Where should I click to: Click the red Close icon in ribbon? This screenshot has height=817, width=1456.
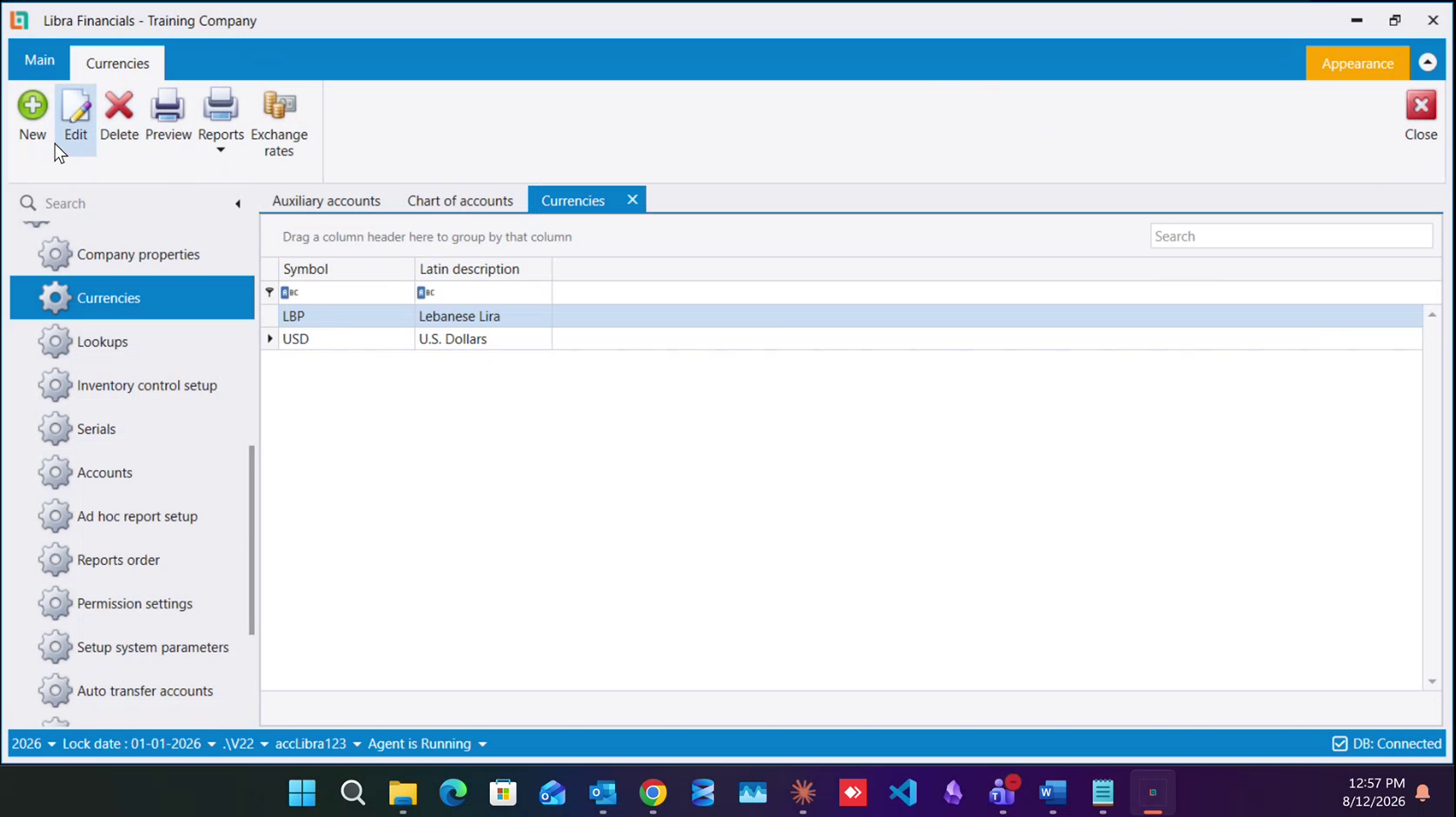(x=1421, y=105)
